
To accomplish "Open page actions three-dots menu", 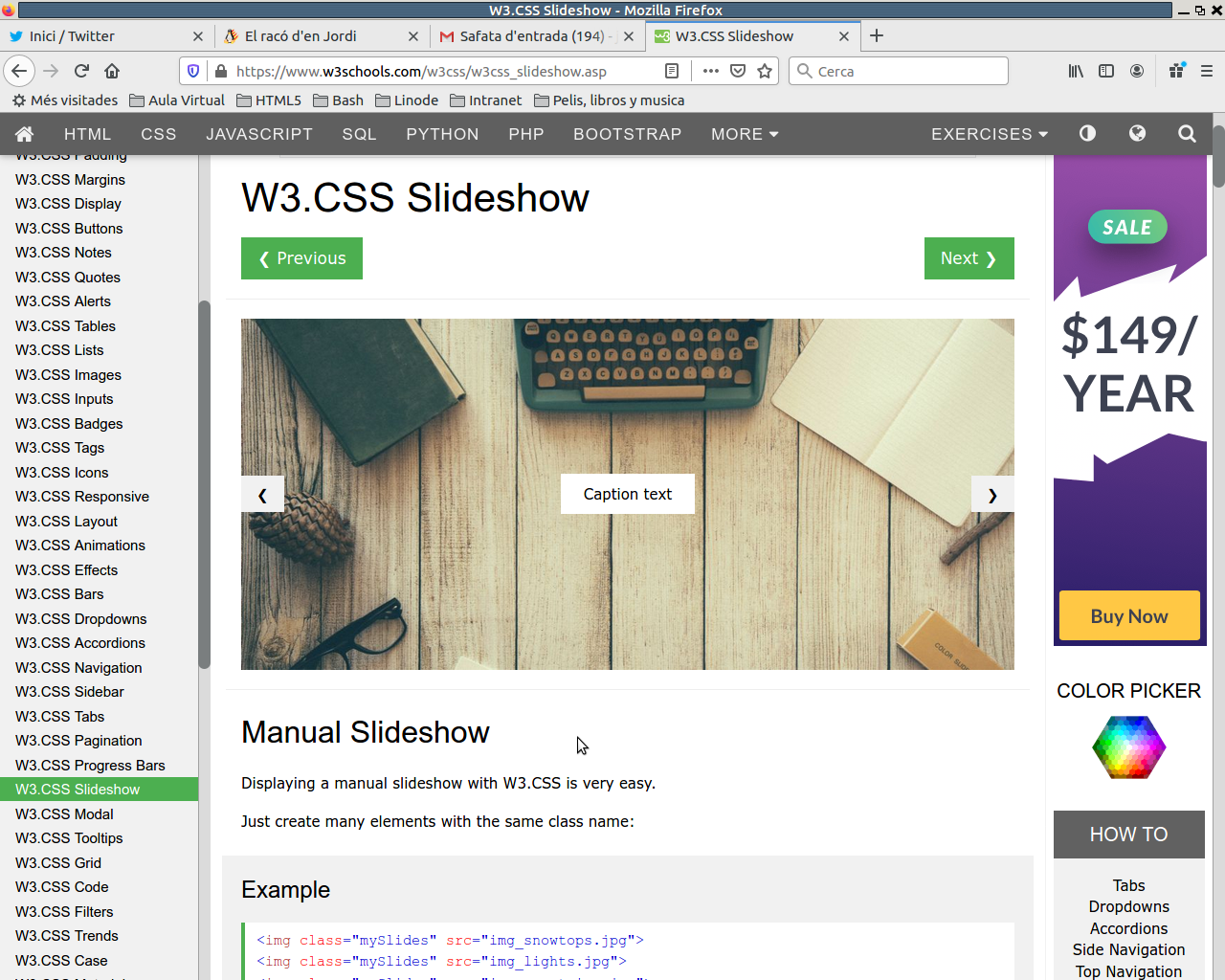I will (x=710, y=71).
